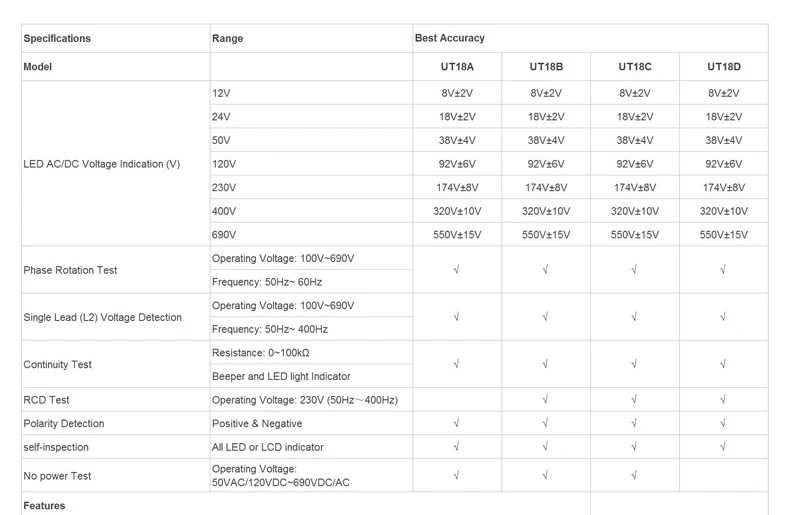Click Phase Rotation Test checkmark under UT18A
Viewport: 790px width, 515px height.
(x=456, y=270)
